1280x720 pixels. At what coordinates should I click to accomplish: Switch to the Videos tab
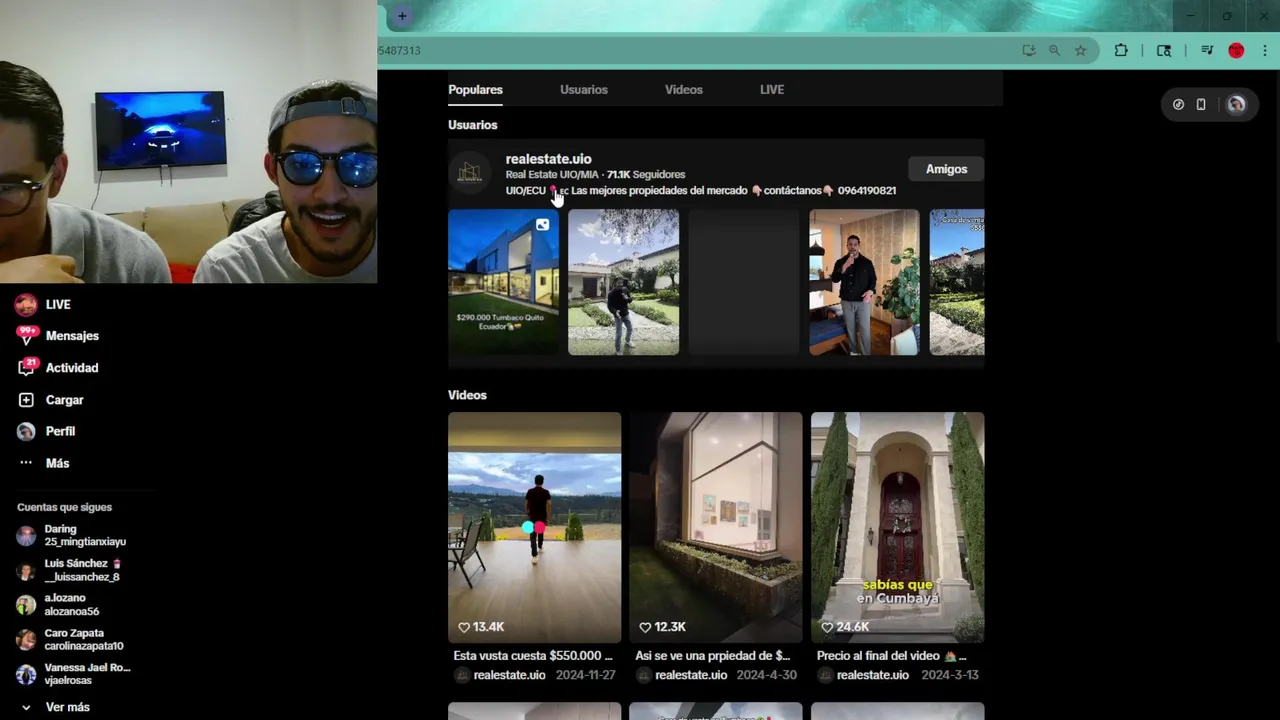684,90
